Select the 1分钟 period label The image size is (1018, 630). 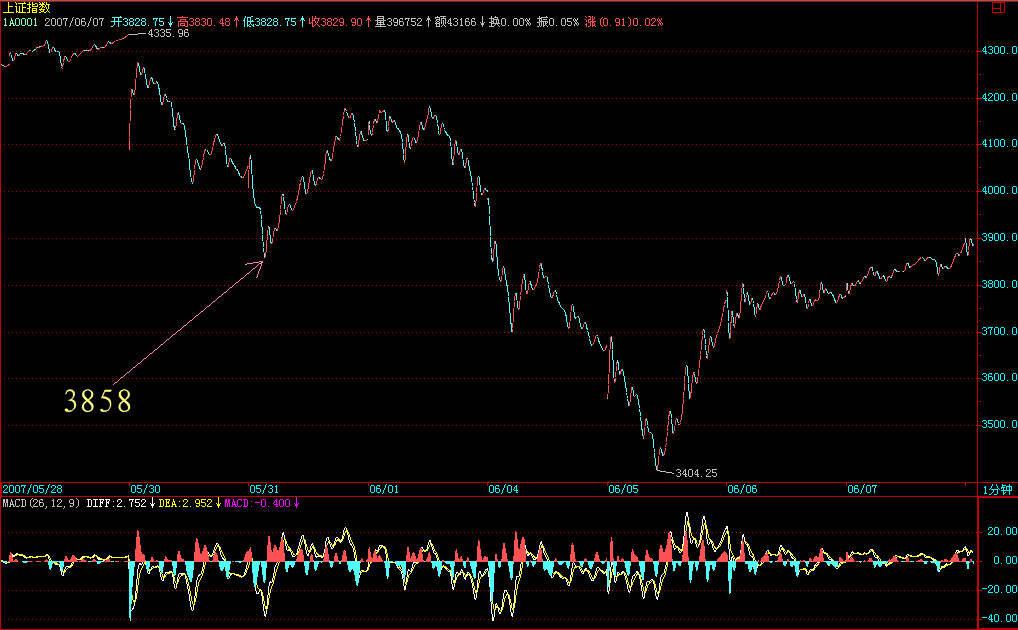tap(996, 489)
